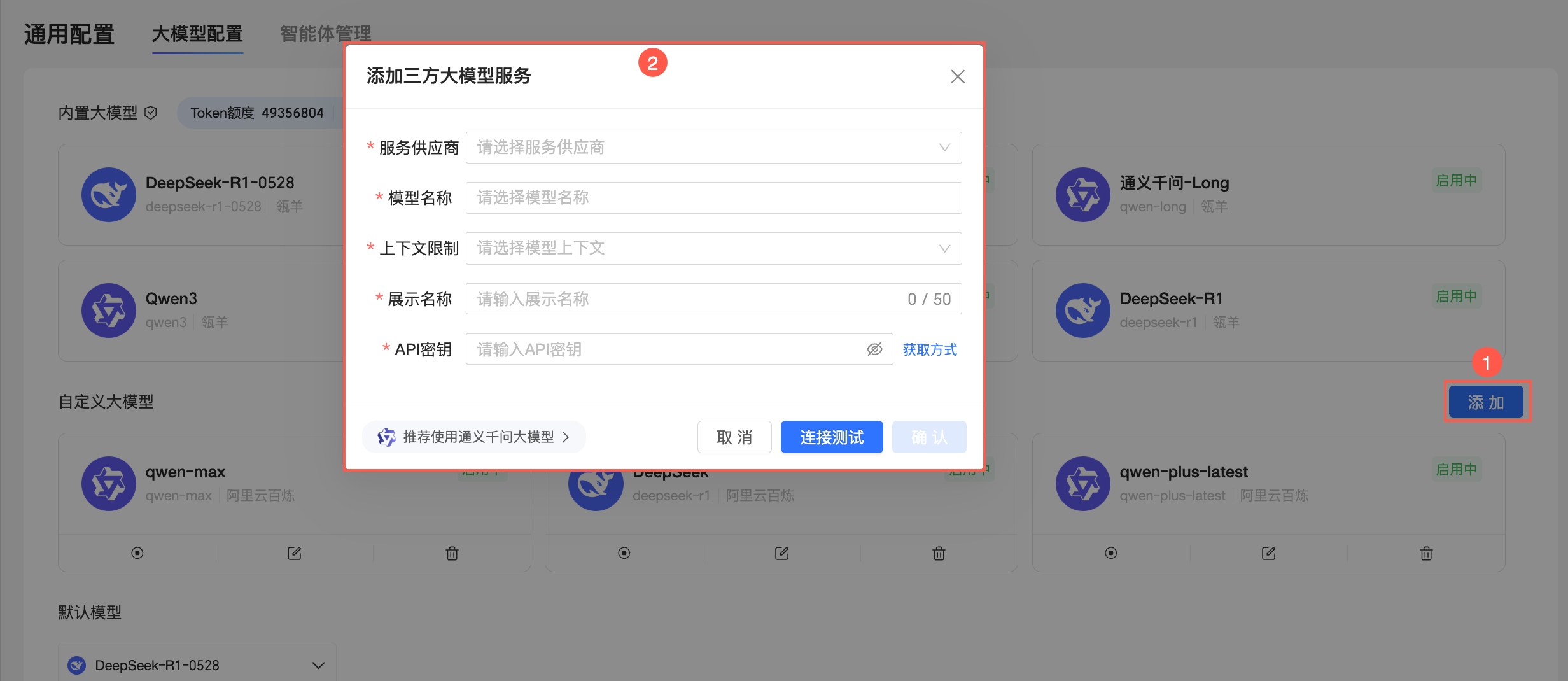The image size is (1568, 681).
Task: Click the qwen-max model logo icon
Action: pos(109,484)
